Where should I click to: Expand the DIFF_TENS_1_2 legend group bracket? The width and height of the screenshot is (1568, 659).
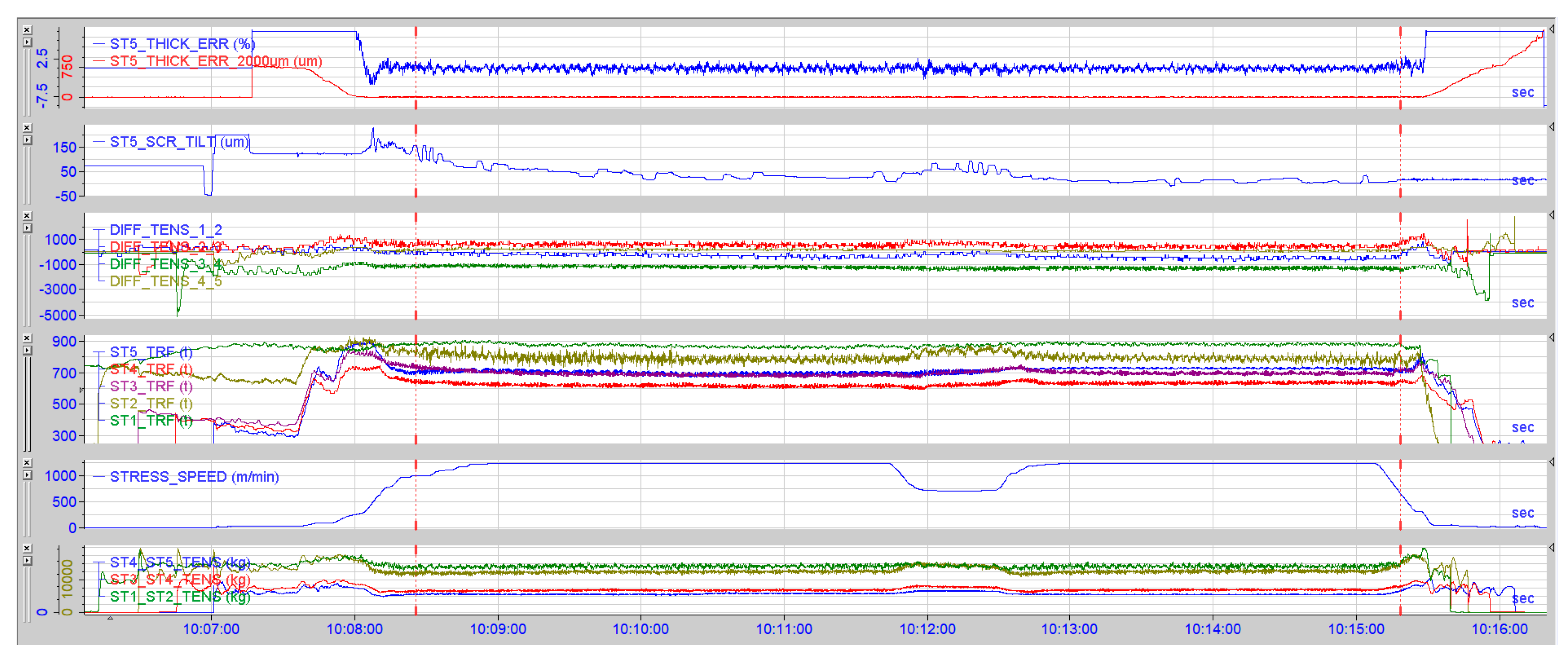(x=99, y=230)
